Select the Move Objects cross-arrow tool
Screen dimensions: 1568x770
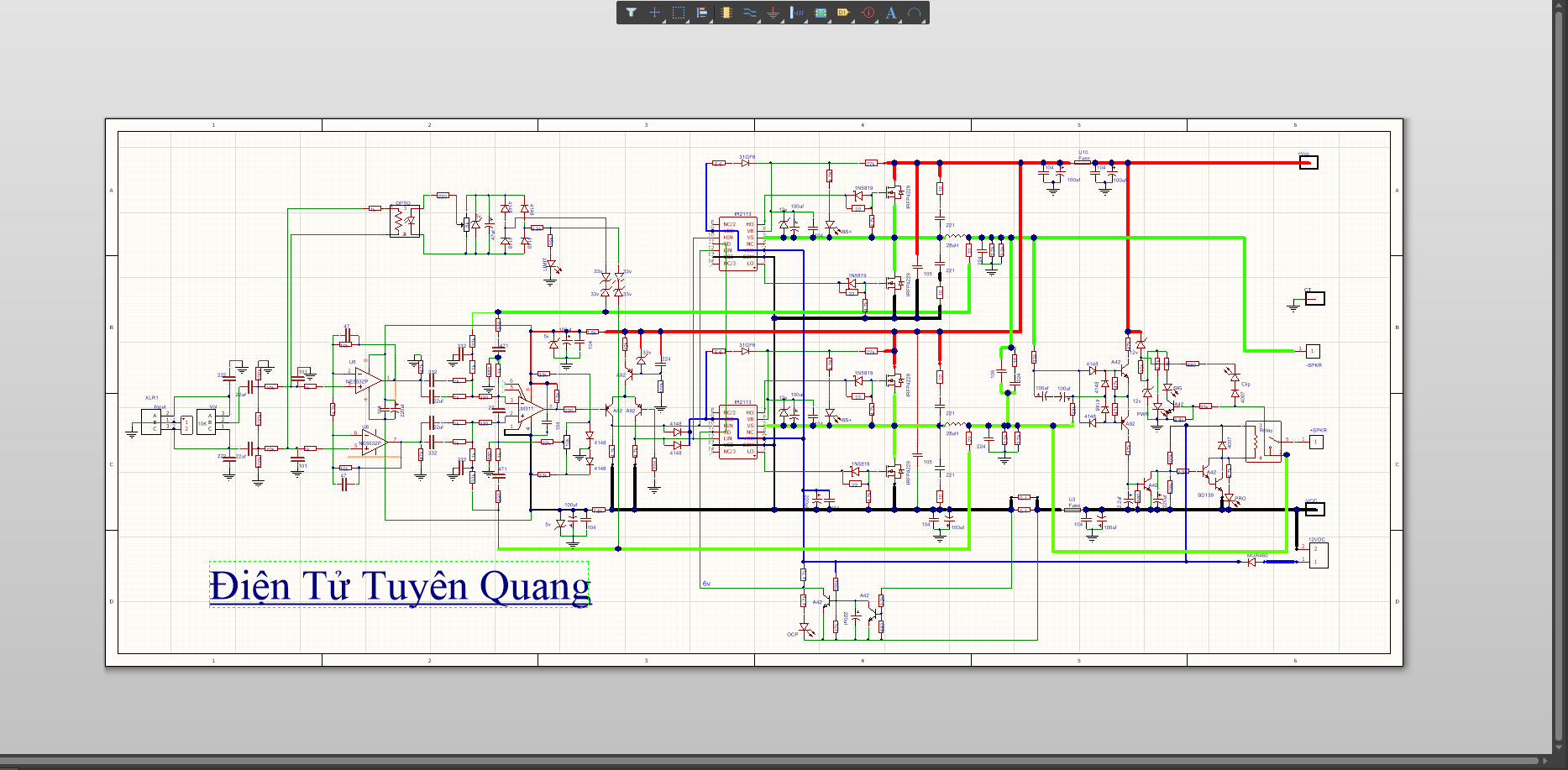point(654,13)
